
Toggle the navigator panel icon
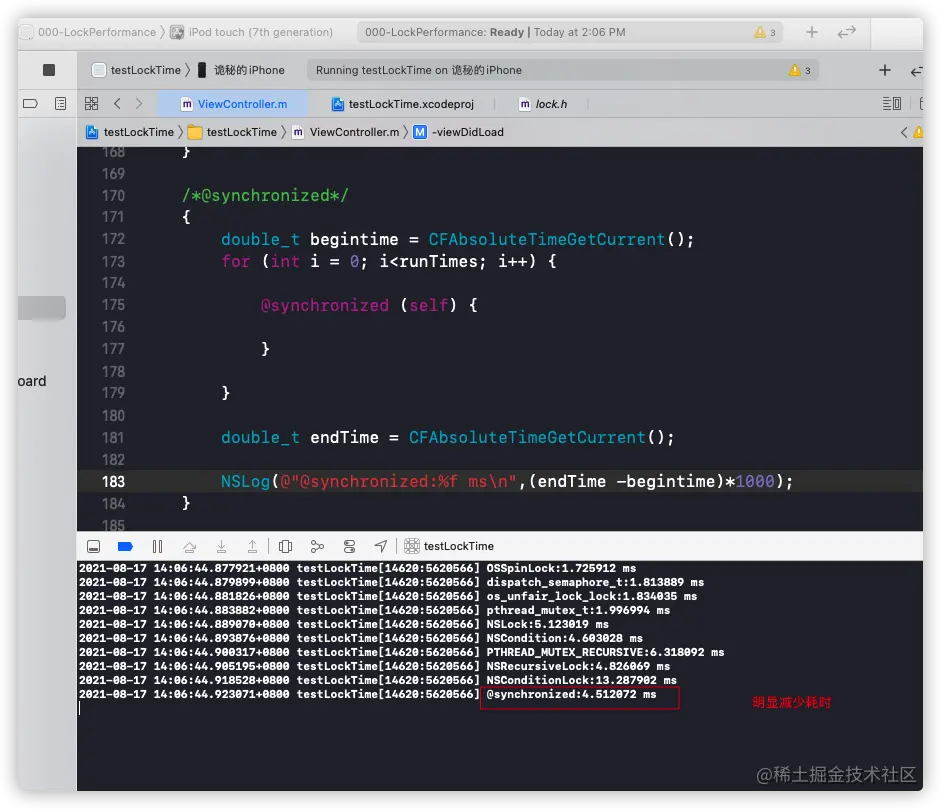[x=30, y=104]
